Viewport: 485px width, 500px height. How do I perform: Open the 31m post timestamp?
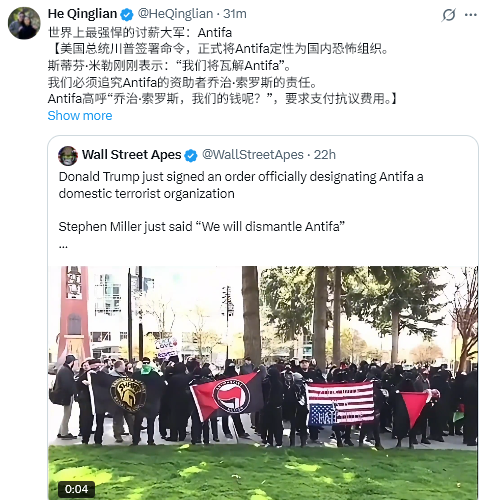(235, 14)
